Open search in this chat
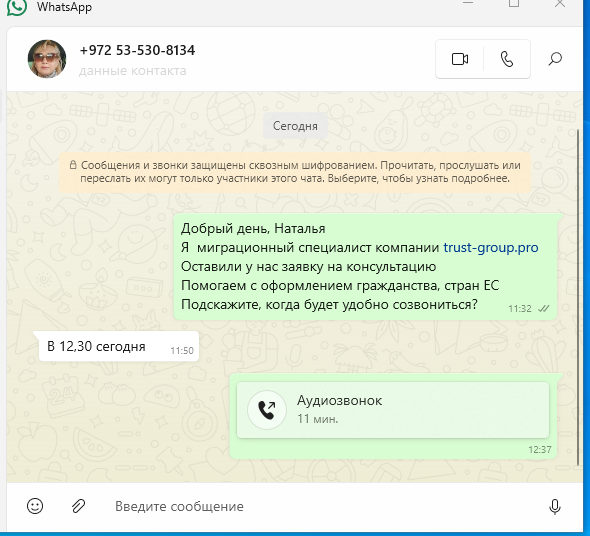This screenshot has height=536, width=590. (x=555, y=59)
